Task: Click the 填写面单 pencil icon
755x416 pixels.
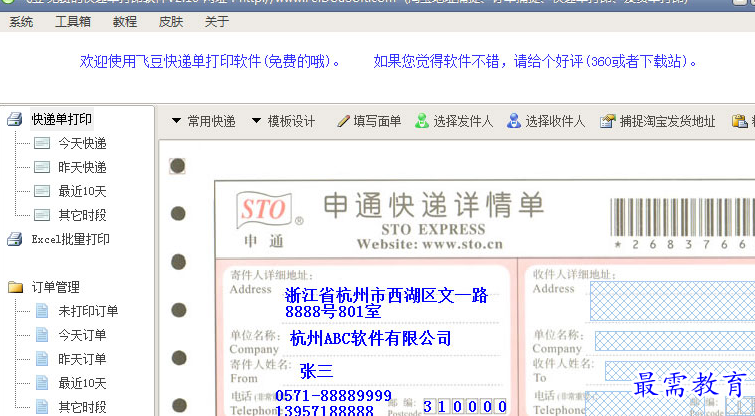Action: pos(343,121)
